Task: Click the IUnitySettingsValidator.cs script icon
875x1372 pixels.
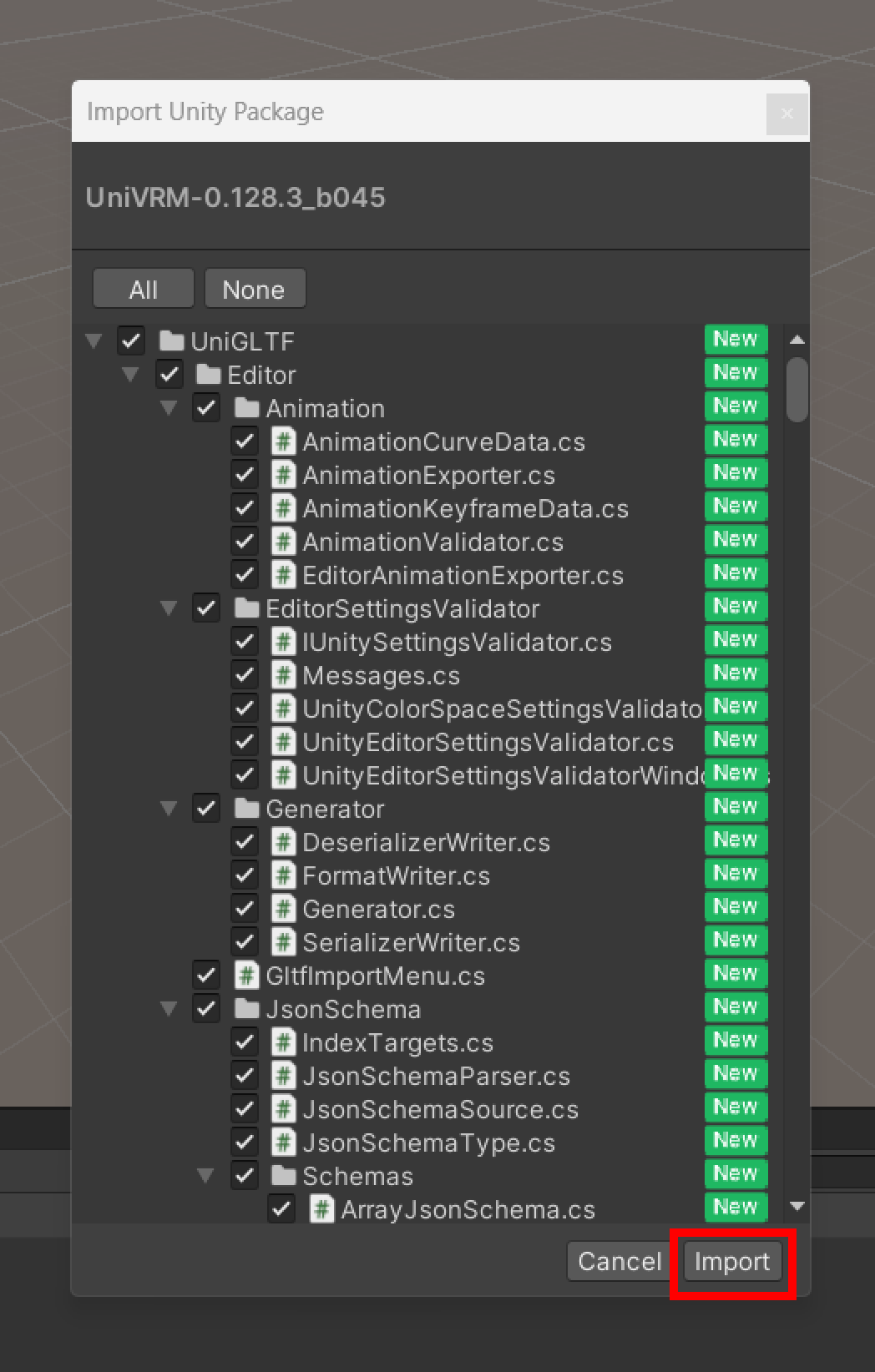Action: (284, 642)
